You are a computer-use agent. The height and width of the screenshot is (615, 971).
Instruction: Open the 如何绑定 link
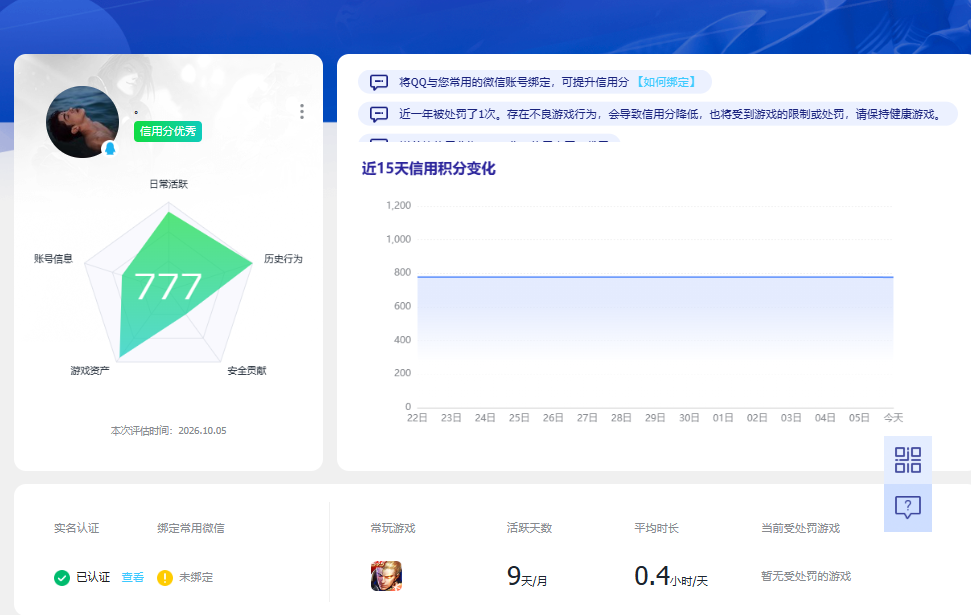click(666, 82)
